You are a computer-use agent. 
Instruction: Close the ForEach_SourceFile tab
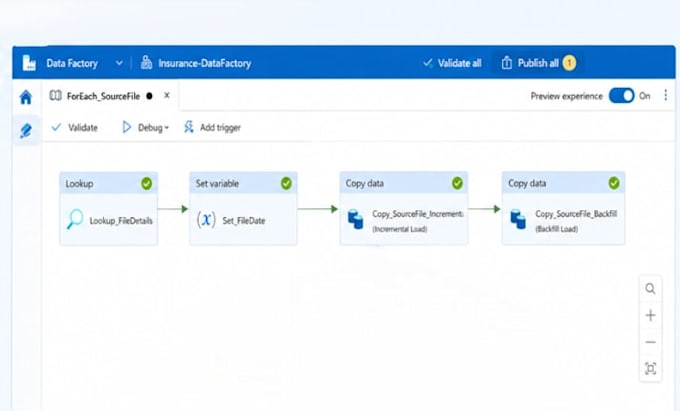pos(167,95)
